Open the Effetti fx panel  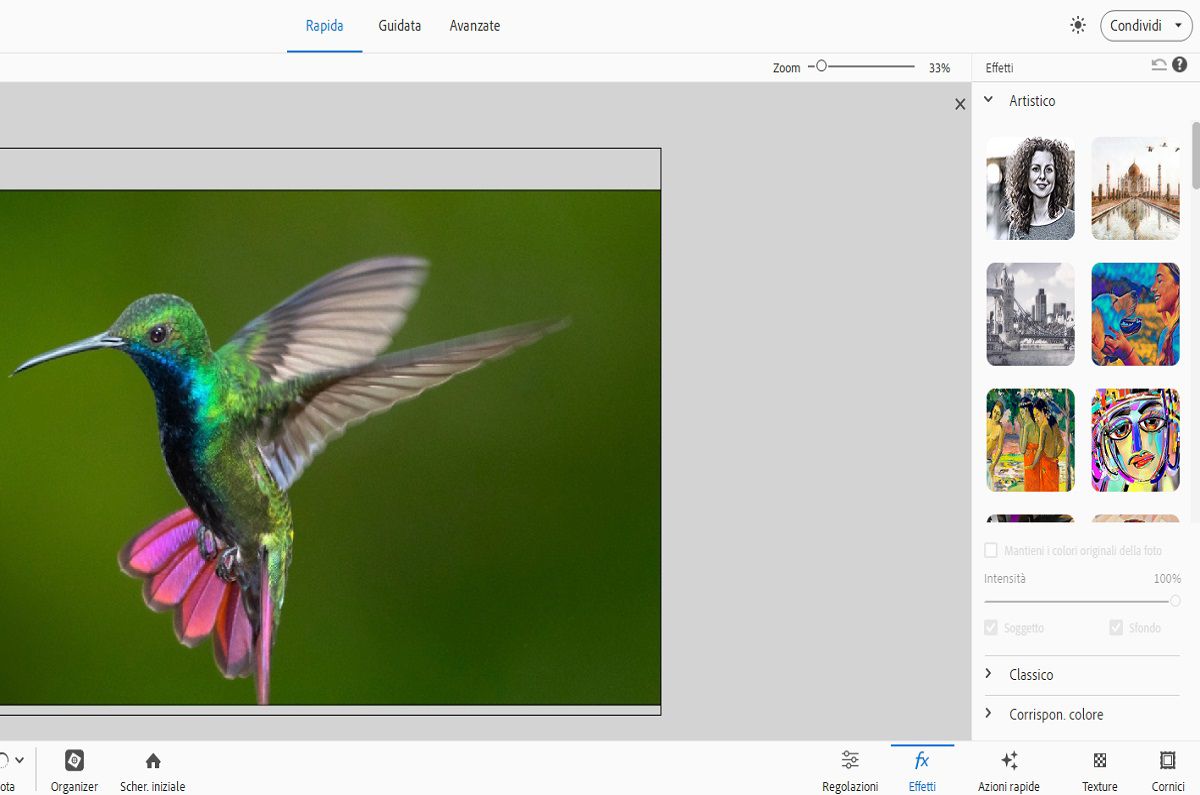[922, 770]
